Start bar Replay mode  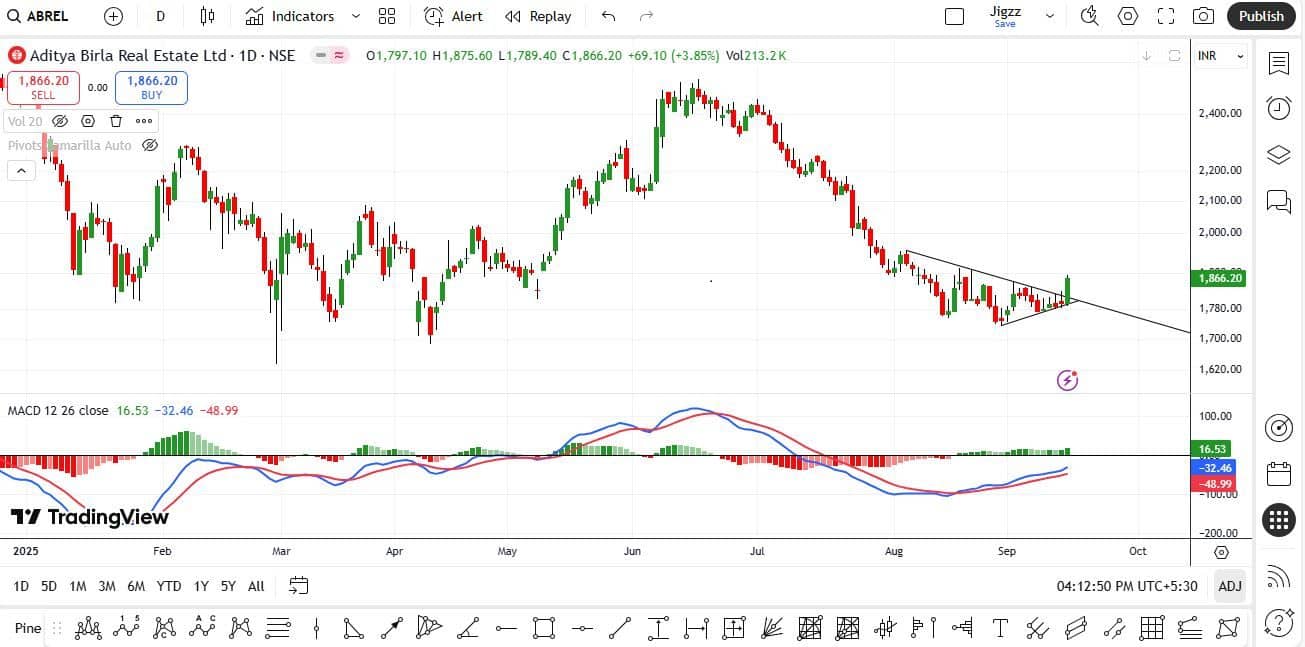(538, 16)
